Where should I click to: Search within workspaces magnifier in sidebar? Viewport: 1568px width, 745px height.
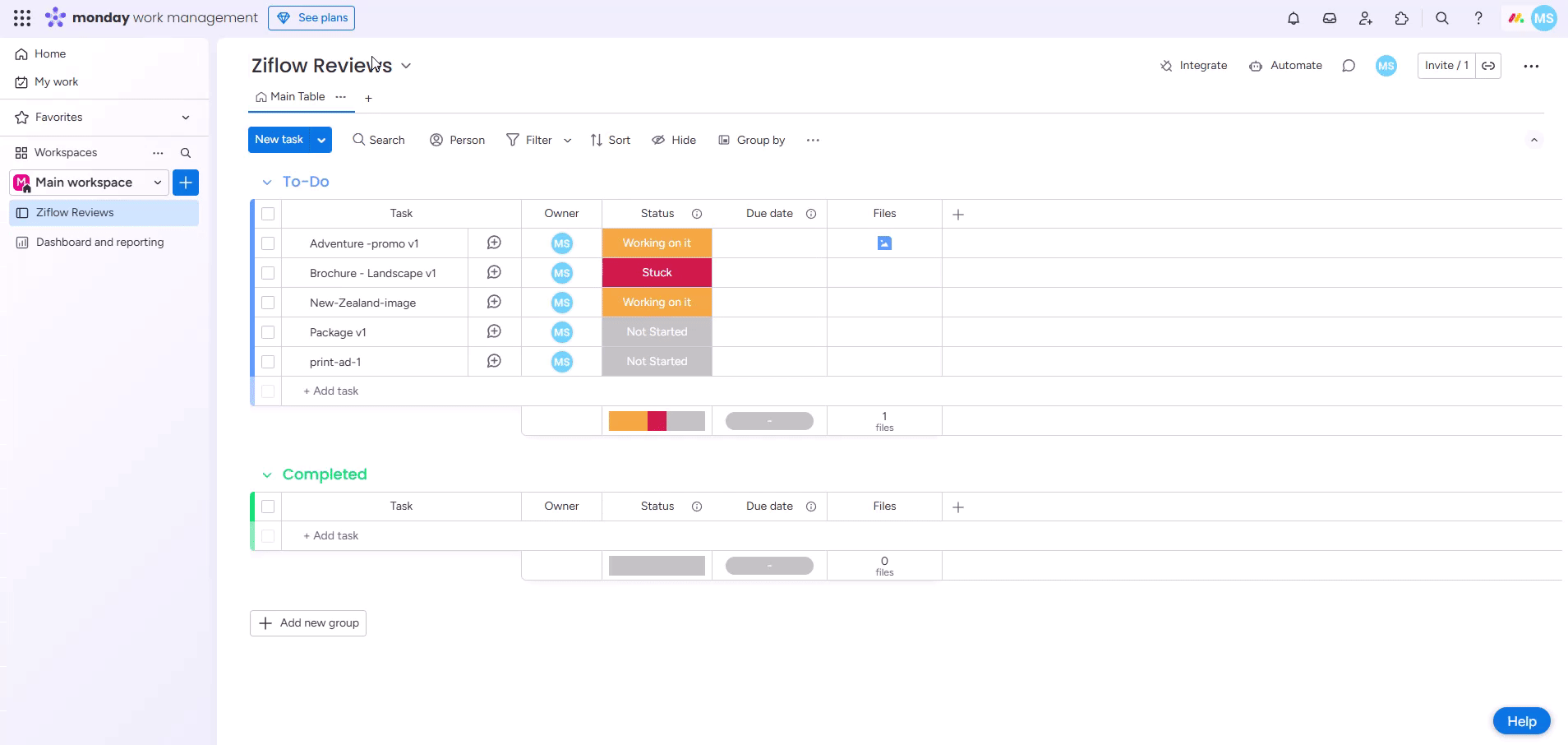[x=186, y=153]
